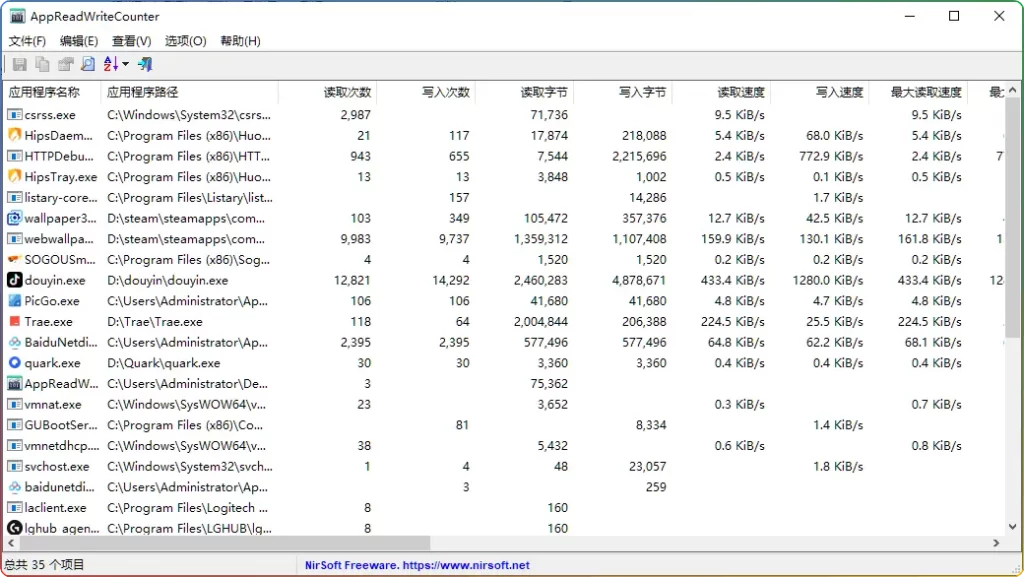Click the BaiduNetdi... cloud icon

pos(14,342)
